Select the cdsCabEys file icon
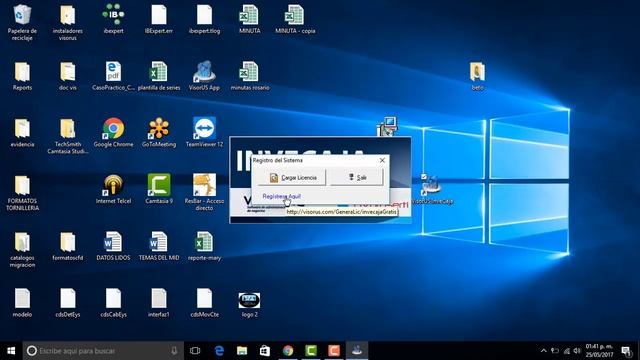Image resolution: width=640 pixels, height=360 pixels. click(113, 299)
